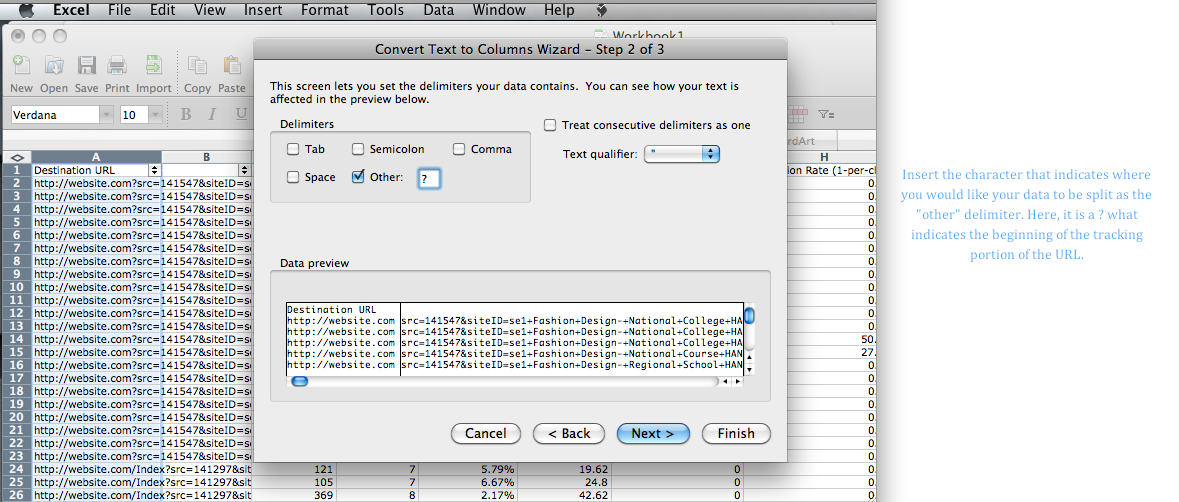Click cell A1 containing Destination URL
The height and width of the screenshot is (502, 1179).
[95, 171]
